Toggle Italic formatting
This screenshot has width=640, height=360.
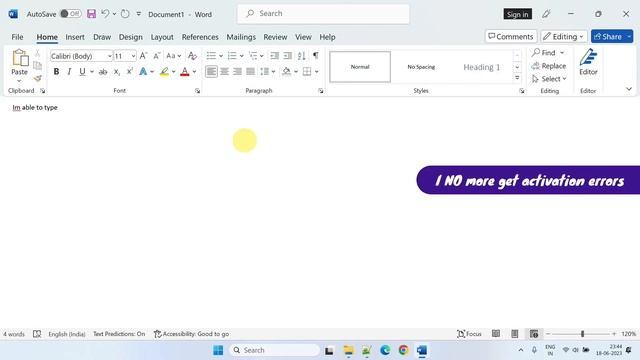pyautogui.click(x=69, y=72)
